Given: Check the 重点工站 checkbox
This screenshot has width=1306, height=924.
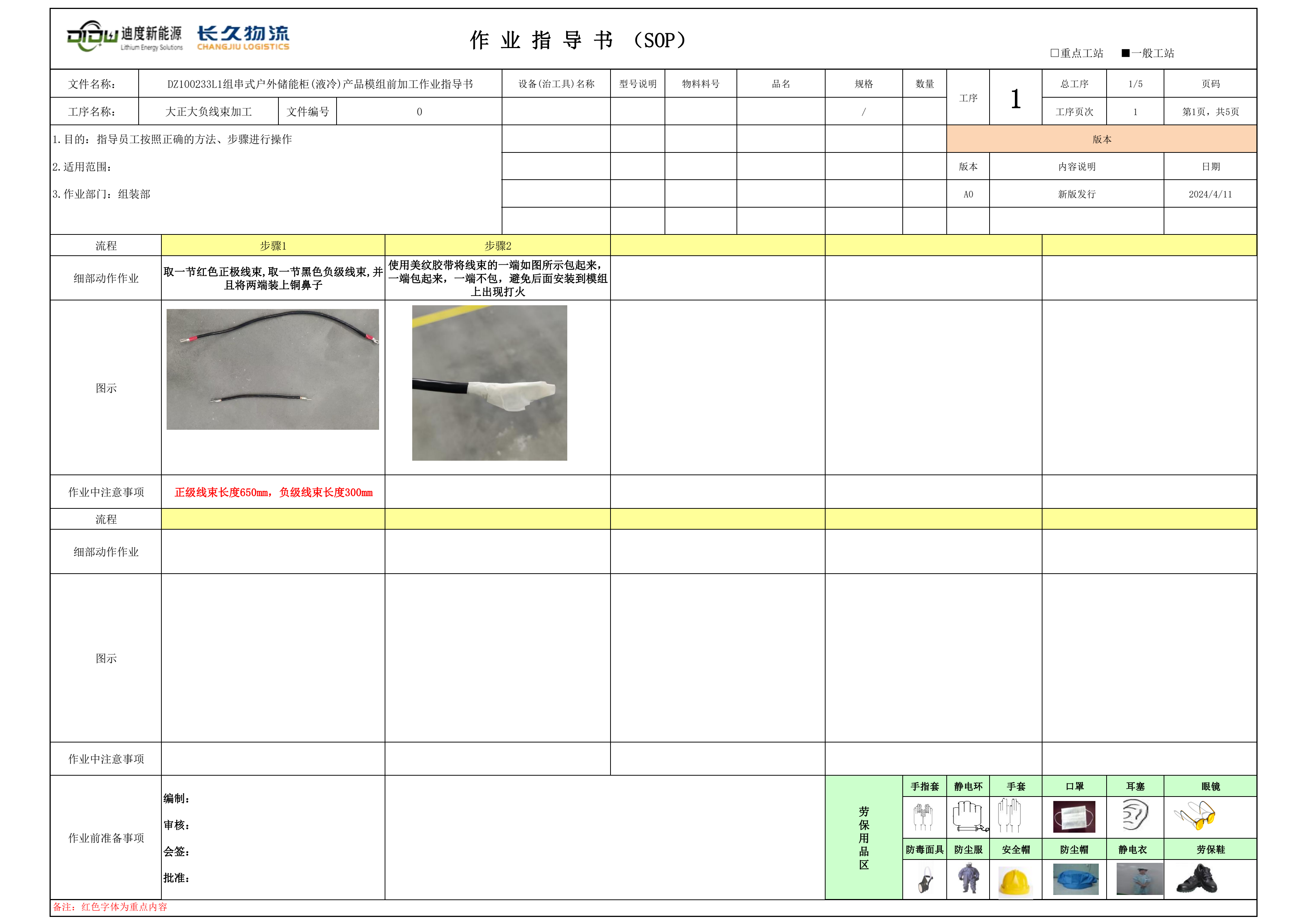Looking at the screenshot, I should 1054,53.
